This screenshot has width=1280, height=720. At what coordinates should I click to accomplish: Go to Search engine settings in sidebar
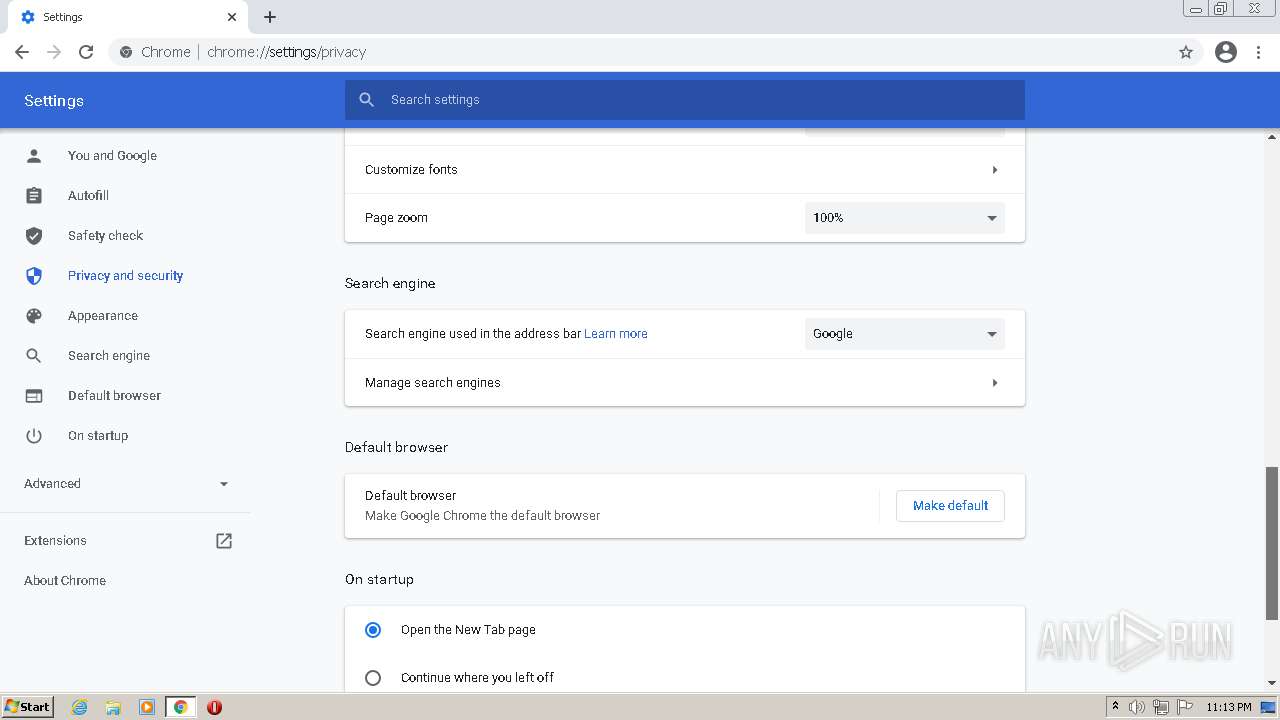[x=109, y=356]
